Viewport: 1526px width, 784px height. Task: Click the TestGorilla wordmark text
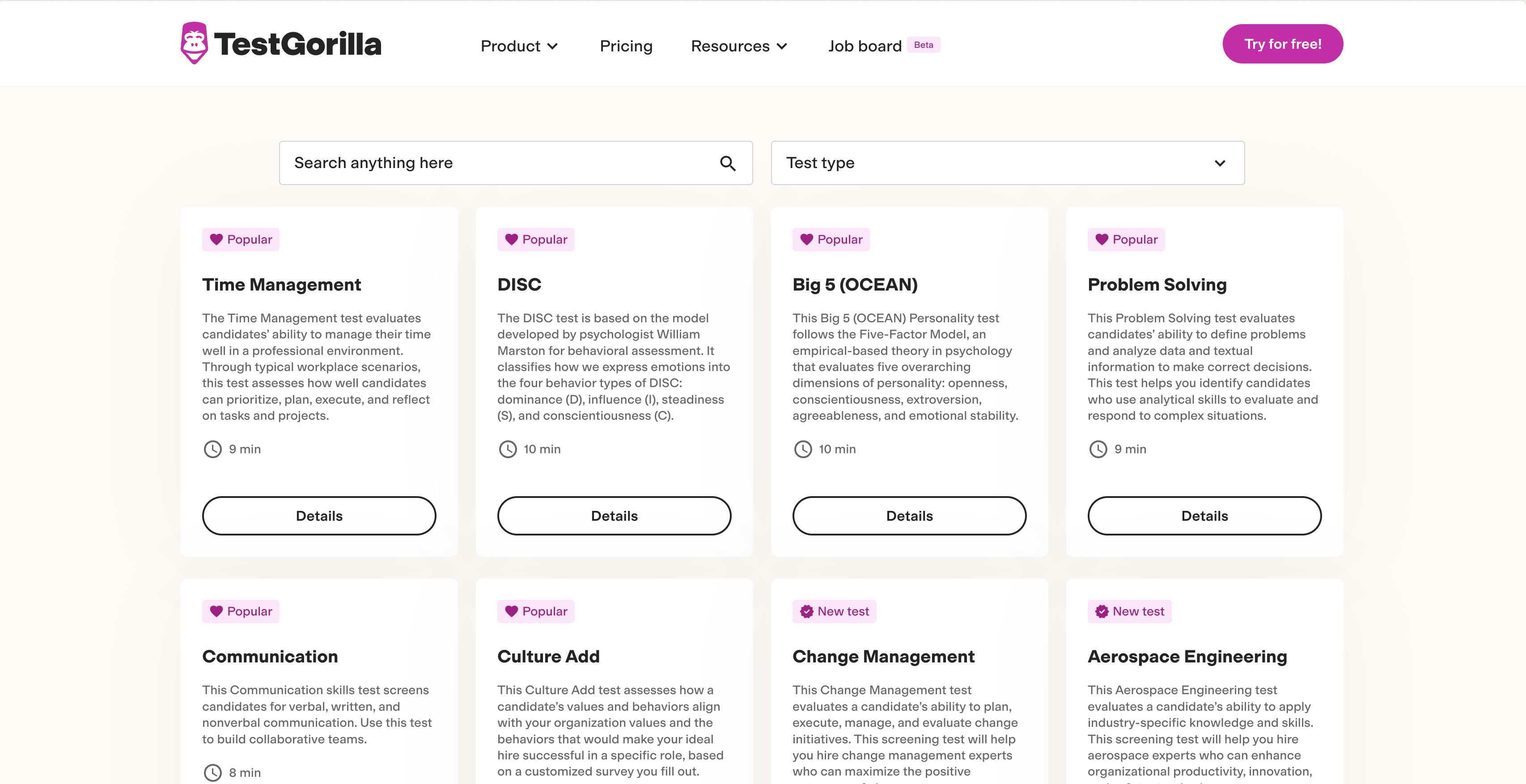(x=297, y=44)
